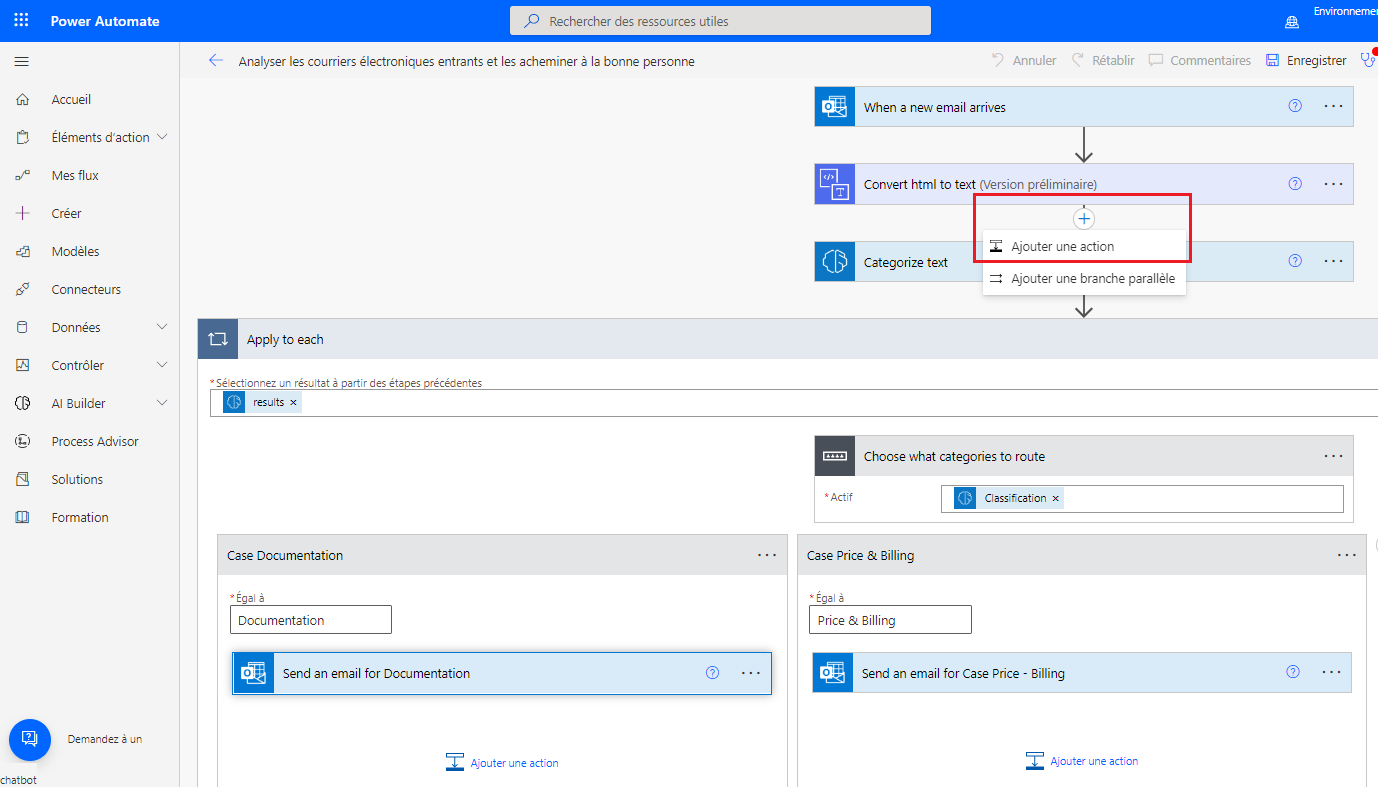Collapse the Case Price & Billing header

point(1082,555)
